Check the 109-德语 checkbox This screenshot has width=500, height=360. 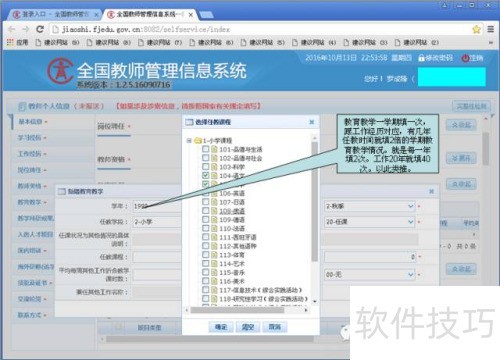point(206,219)
